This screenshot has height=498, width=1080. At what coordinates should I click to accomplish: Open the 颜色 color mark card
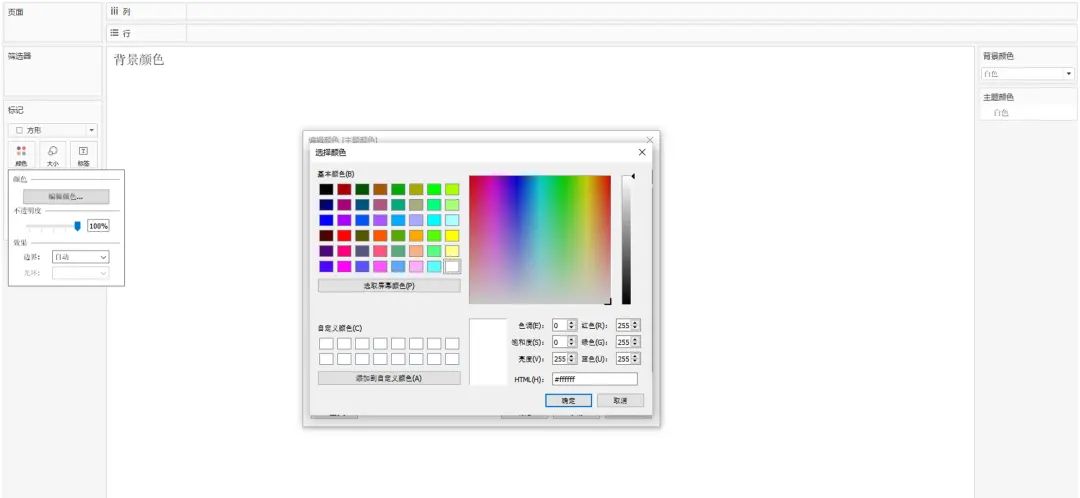[x=21, y=156]
